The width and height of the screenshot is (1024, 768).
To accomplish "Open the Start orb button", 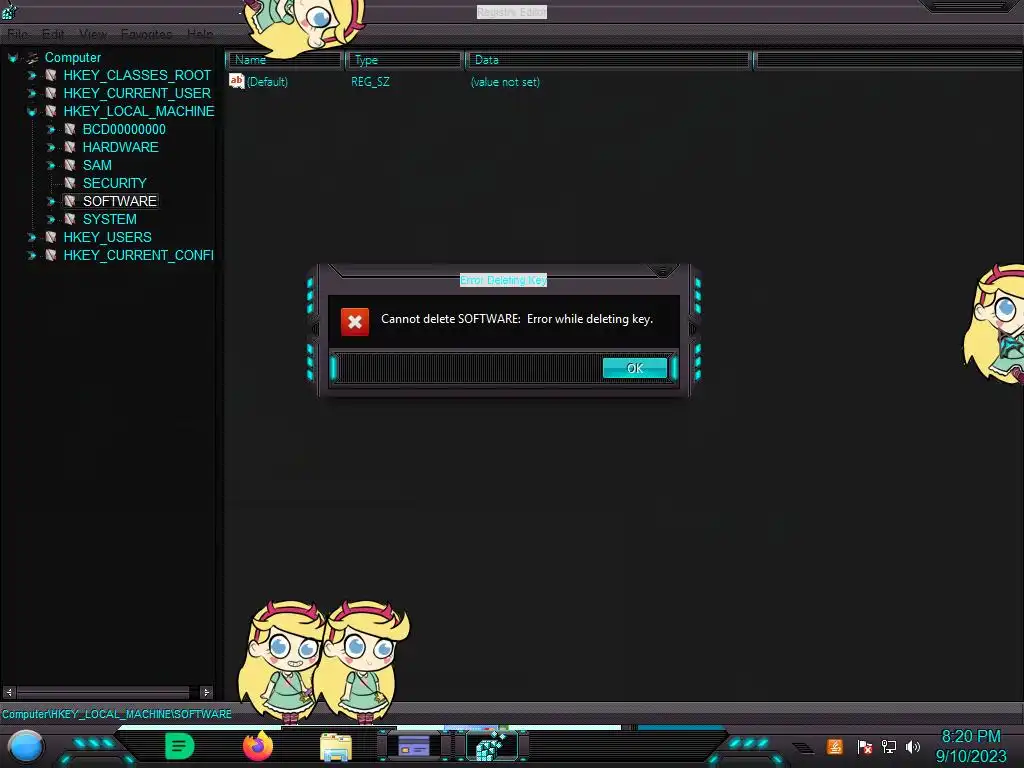I will (26, 747).
